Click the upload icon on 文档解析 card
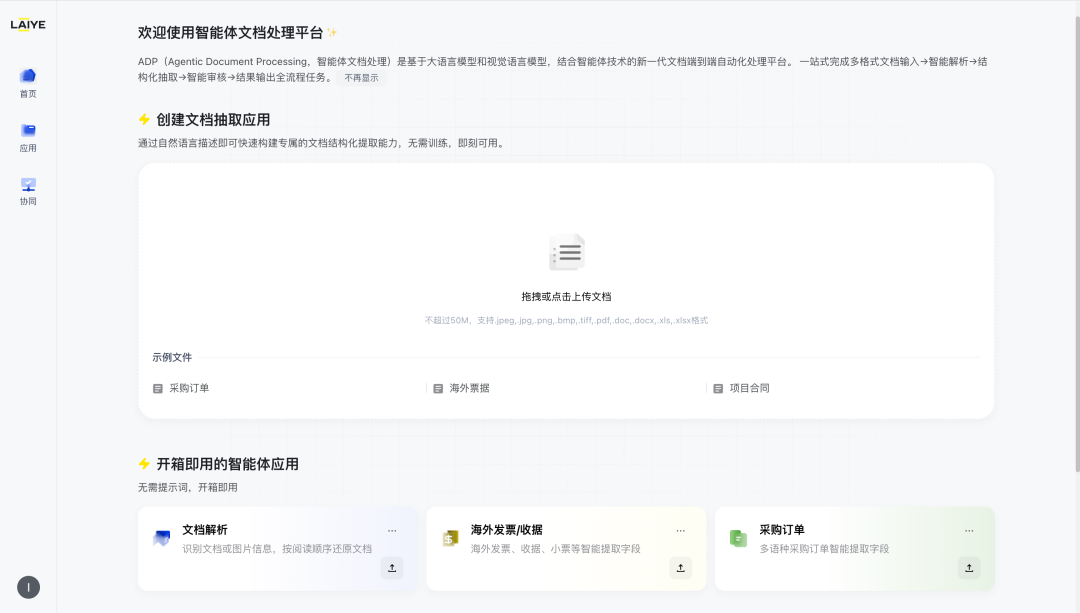 click(392, 567)
